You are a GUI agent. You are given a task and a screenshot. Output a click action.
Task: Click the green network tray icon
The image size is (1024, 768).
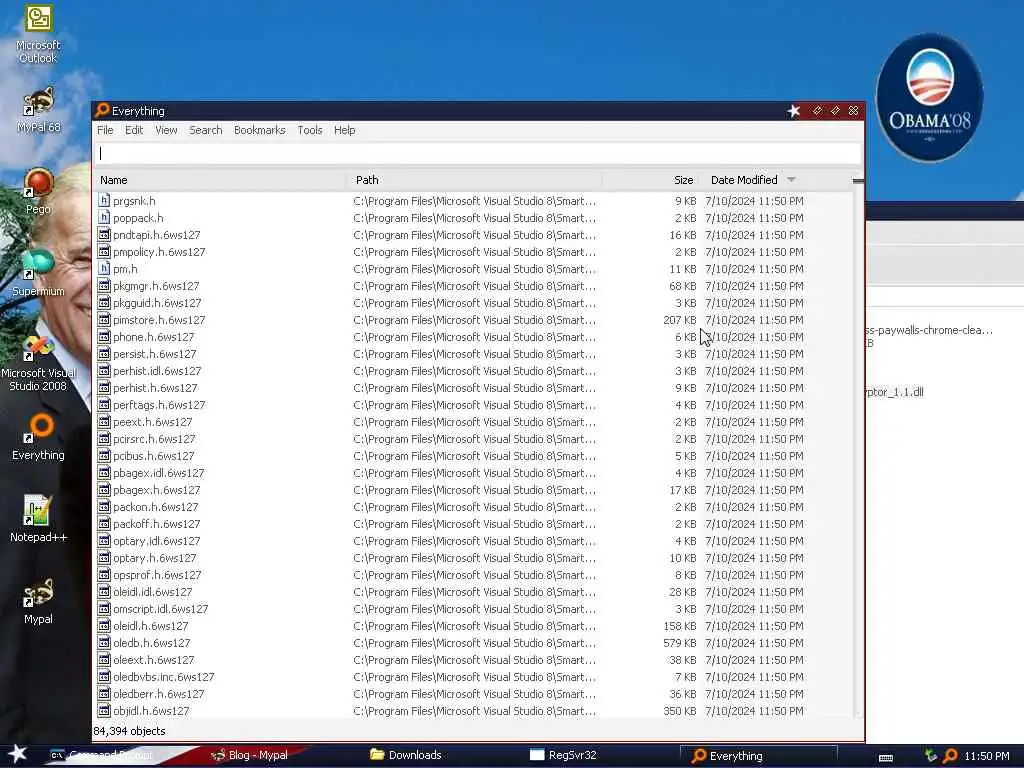[931, 756]
